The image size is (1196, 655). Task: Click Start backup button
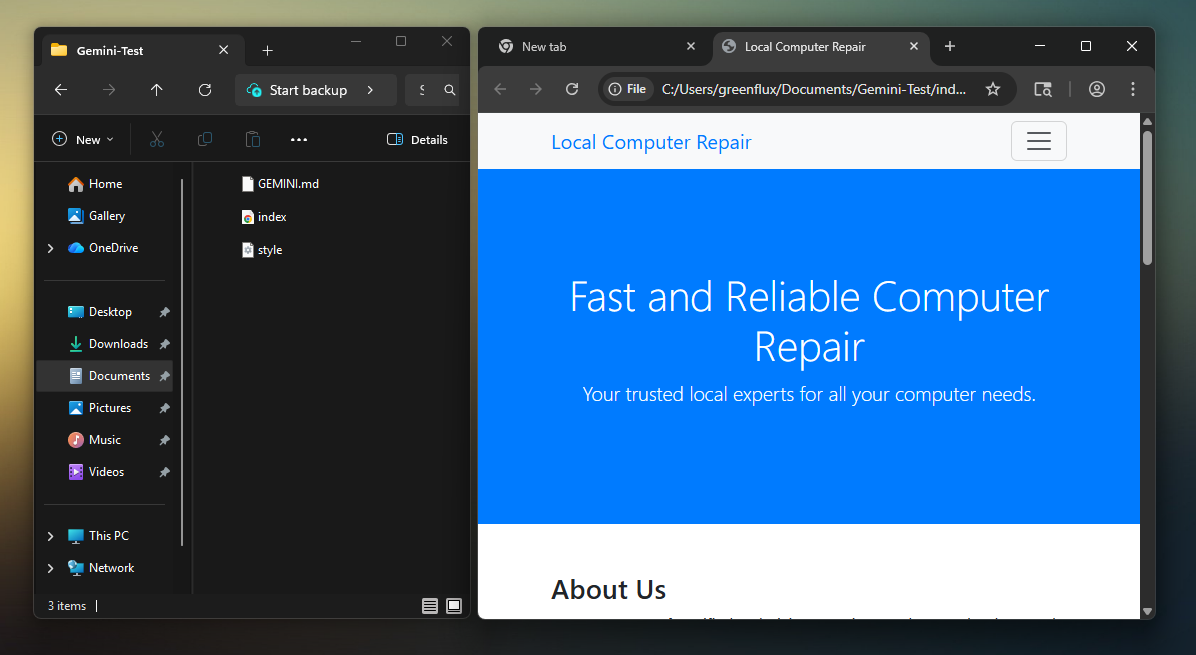point(309,90)
